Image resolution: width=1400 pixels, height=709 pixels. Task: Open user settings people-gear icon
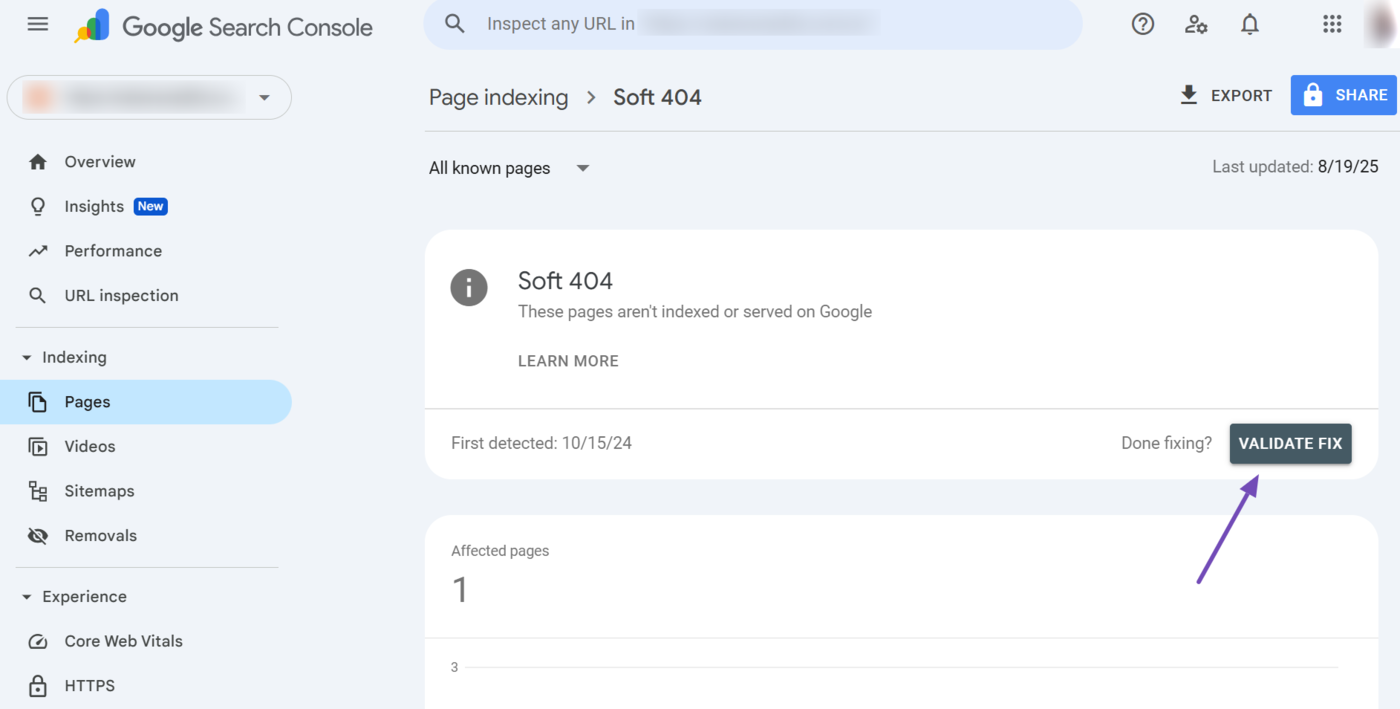point(1196,24)
